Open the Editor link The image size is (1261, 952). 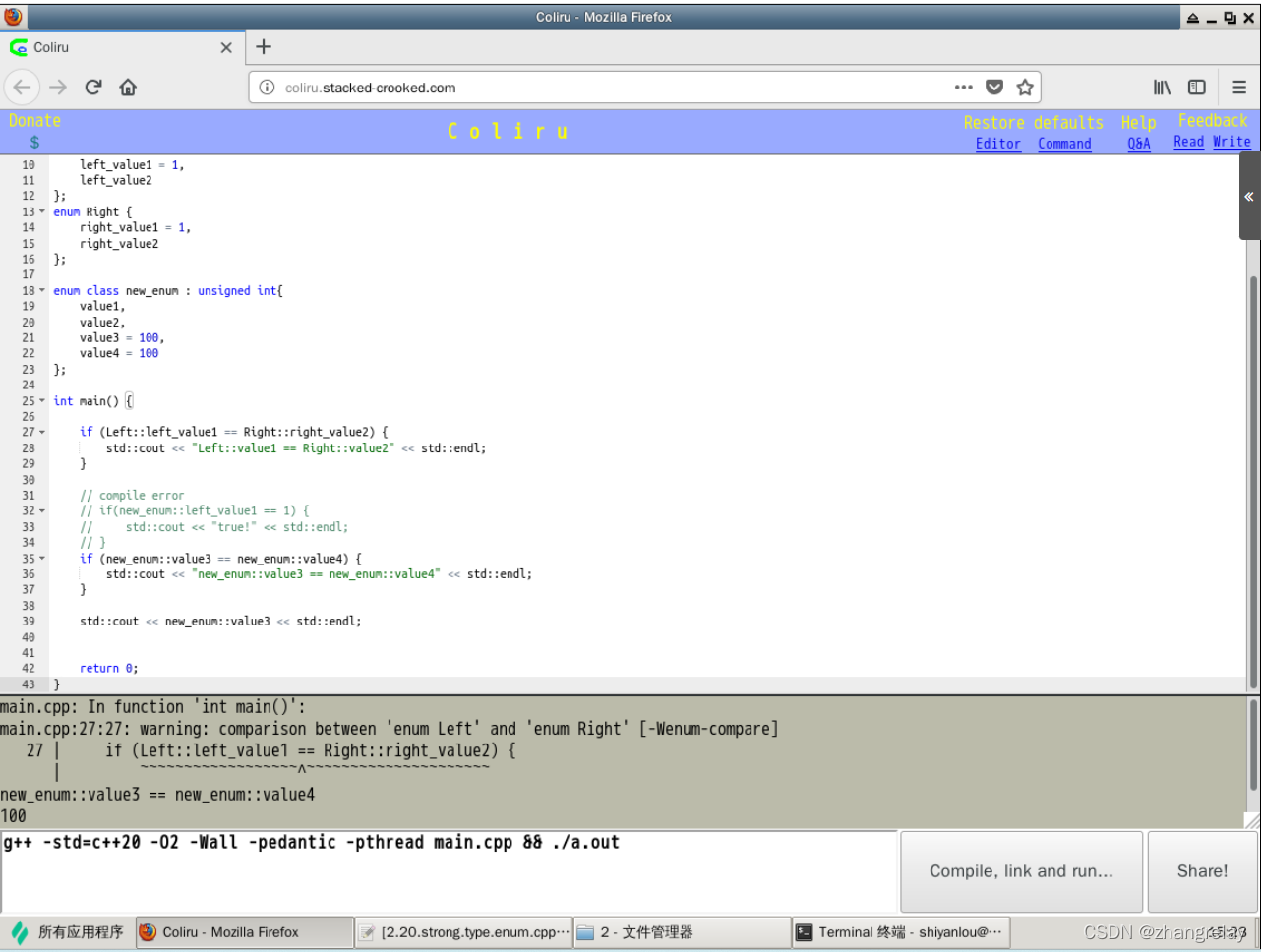pyautogui.click(x=997, y=144)
